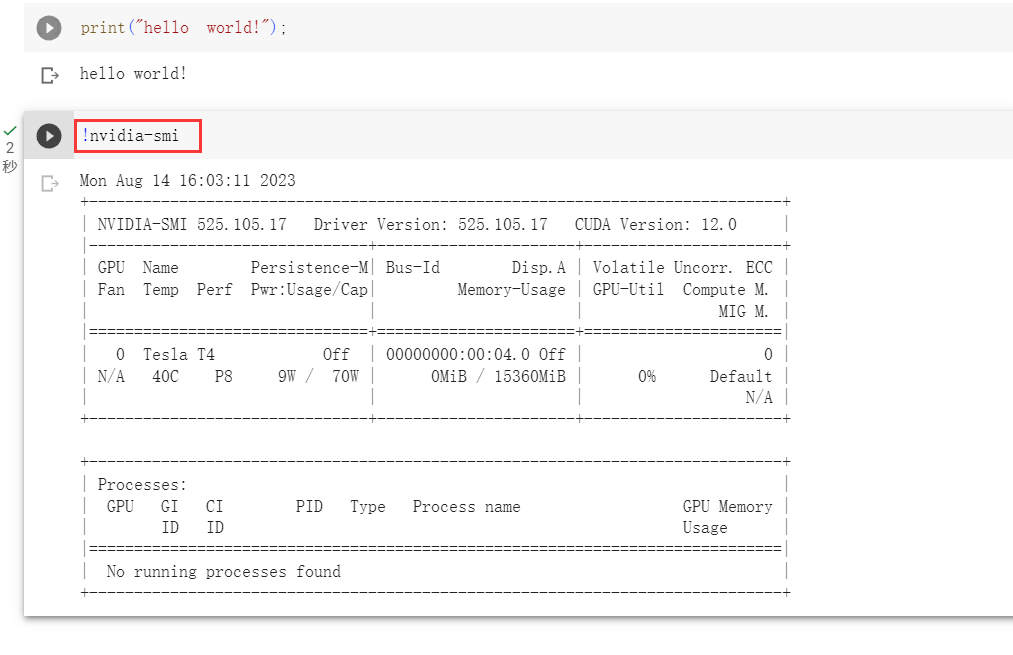Click the green execution success checkmark
The width and height of the screenshot is (1013, 655).
10,131
